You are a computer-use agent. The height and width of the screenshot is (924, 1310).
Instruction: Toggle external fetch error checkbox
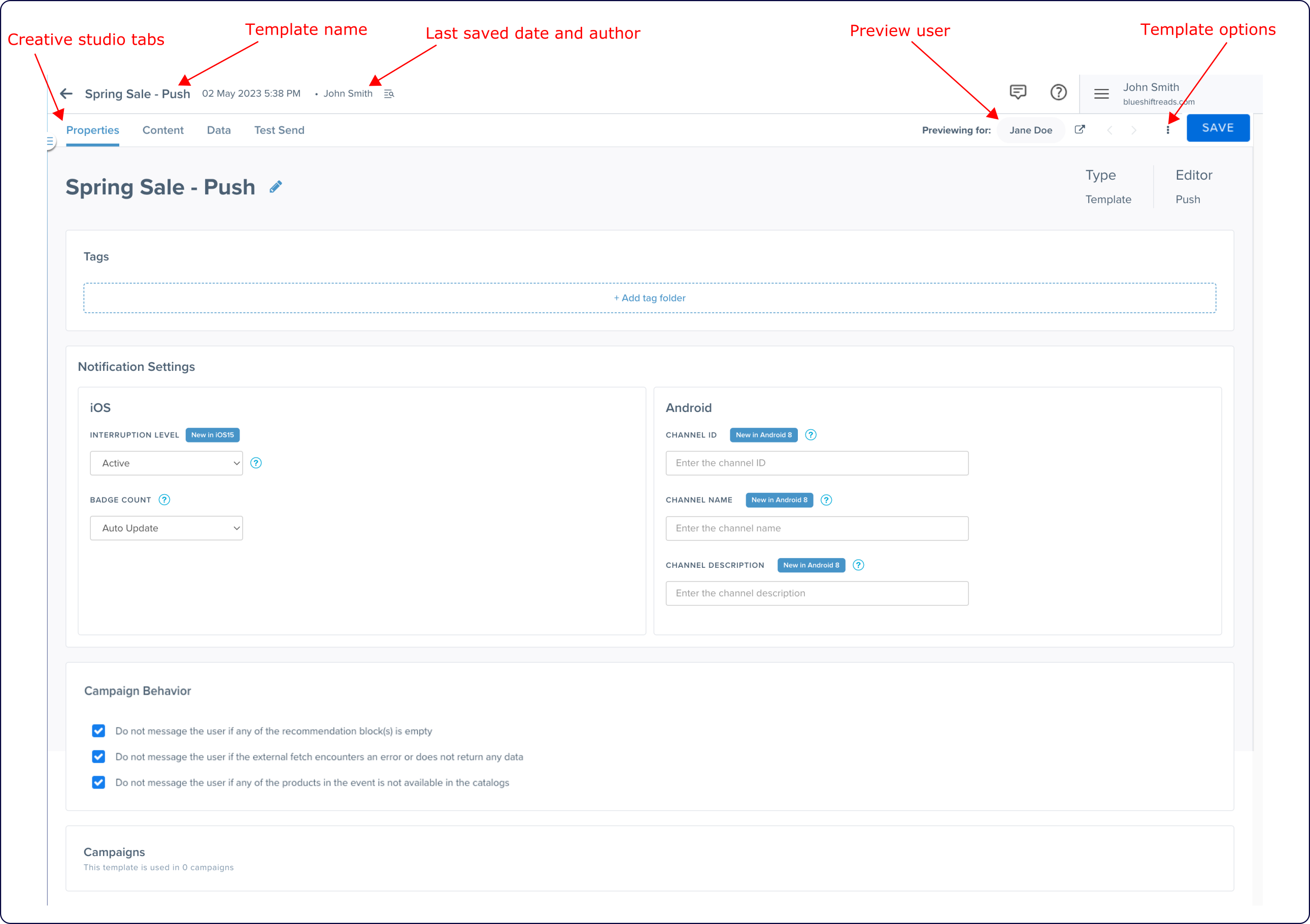pyautogui.click(x=98, y=757)
